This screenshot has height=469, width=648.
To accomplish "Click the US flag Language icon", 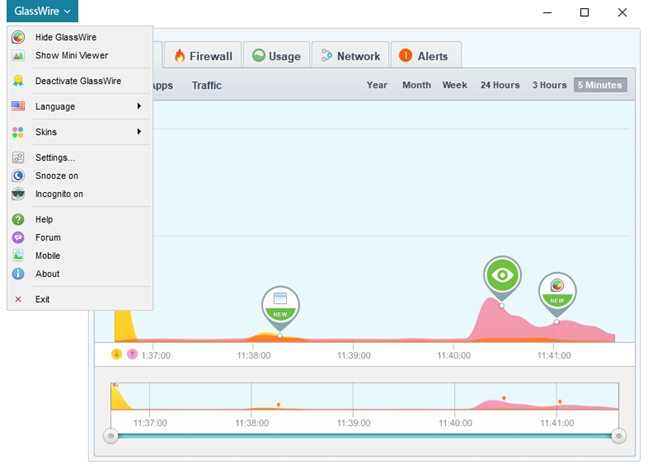I will point(18,106).
